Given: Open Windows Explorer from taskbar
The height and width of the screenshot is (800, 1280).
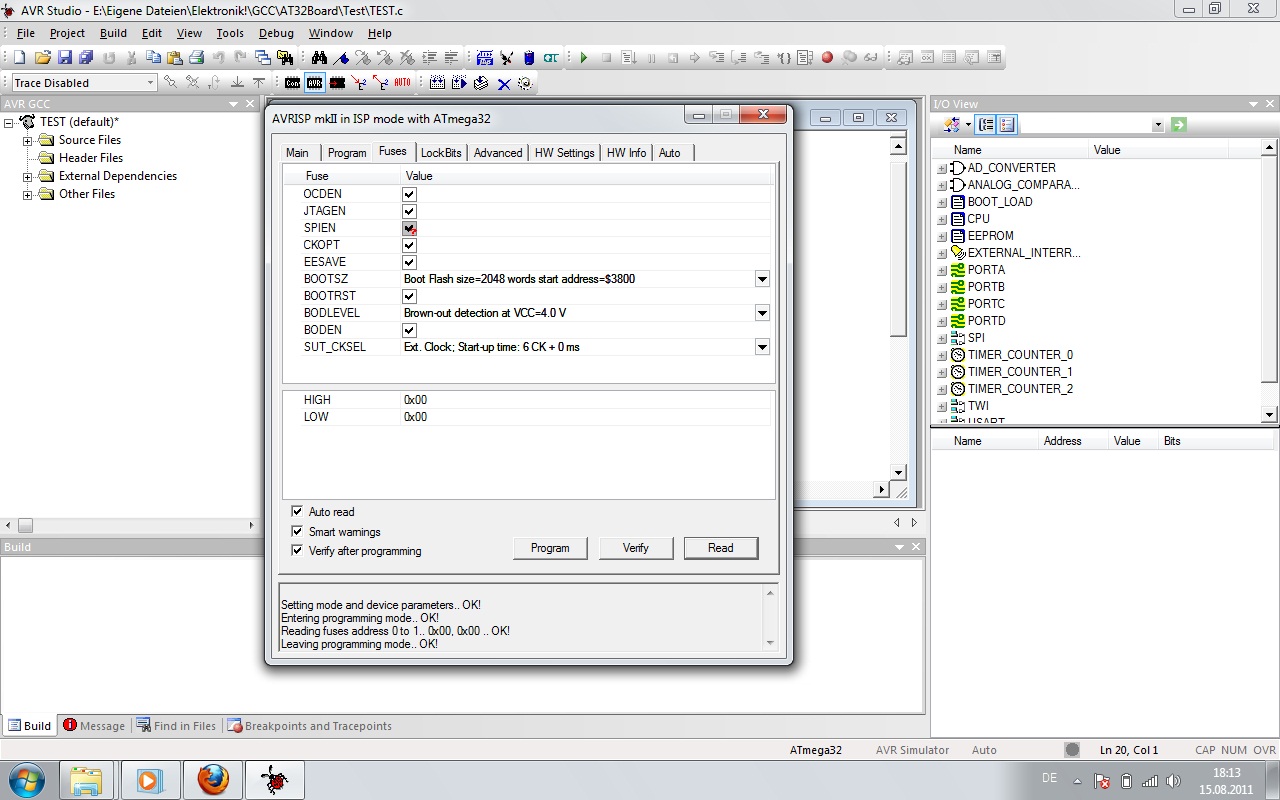Looking at the screenshot, I should pyautogui.click(x=87, y=779).
